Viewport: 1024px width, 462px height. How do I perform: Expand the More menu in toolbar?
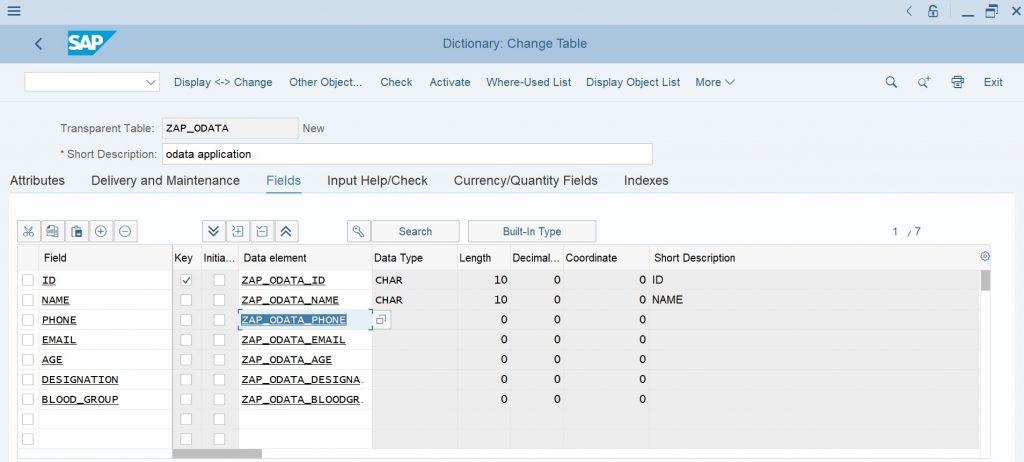(x=714, y=82)
